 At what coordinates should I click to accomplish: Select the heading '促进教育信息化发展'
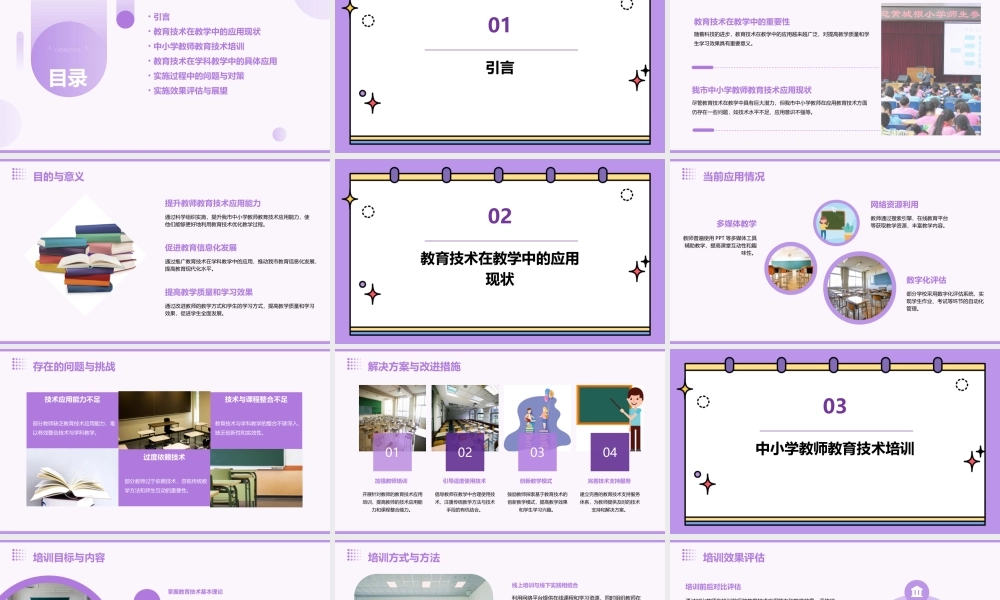200,247
